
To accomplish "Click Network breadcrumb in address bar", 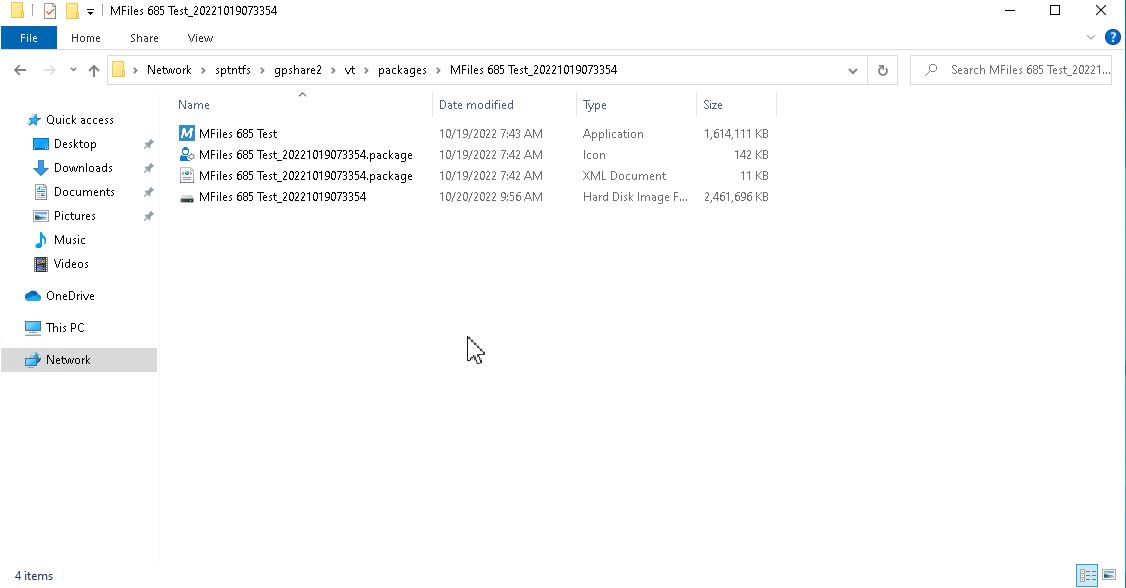I will pyautogui.click(x=169, y=70).
